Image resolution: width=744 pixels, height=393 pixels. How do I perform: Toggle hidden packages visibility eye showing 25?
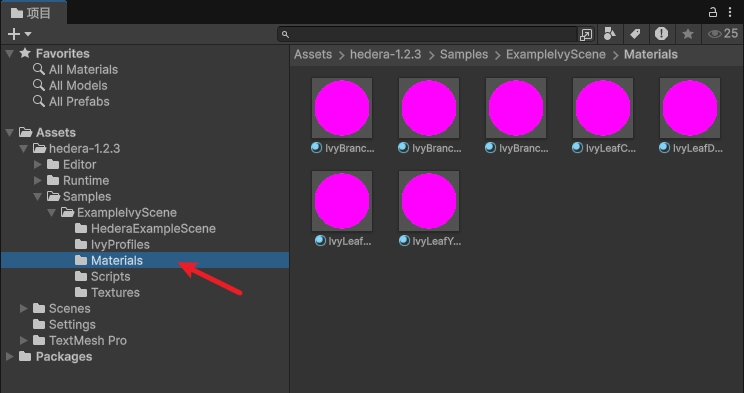point(723,34)
